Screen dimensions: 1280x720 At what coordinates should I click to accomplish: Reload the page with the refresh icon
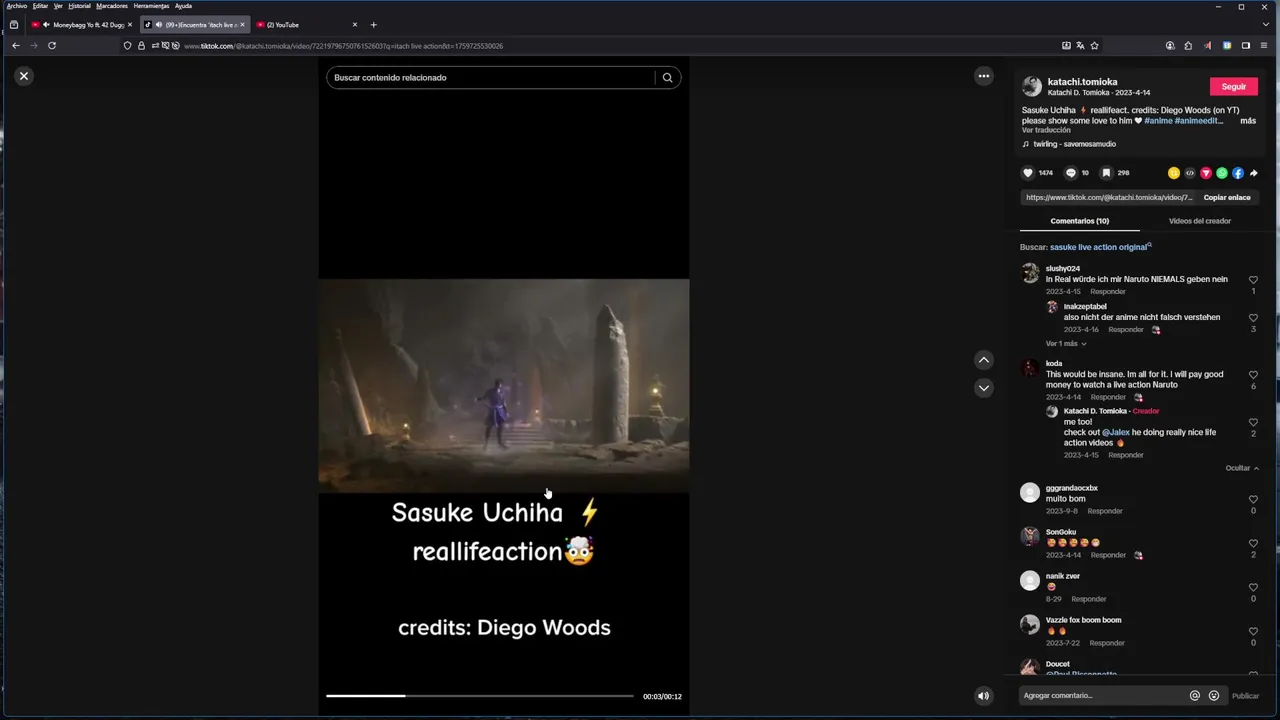(x=52, y=46)
